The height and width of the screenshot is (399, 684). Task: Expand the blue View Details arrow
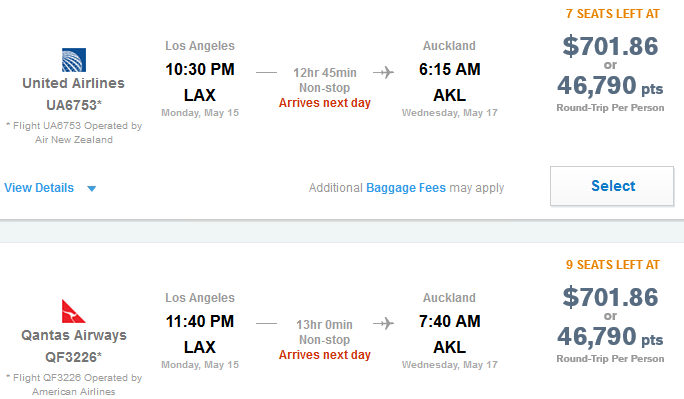[92, 189]
